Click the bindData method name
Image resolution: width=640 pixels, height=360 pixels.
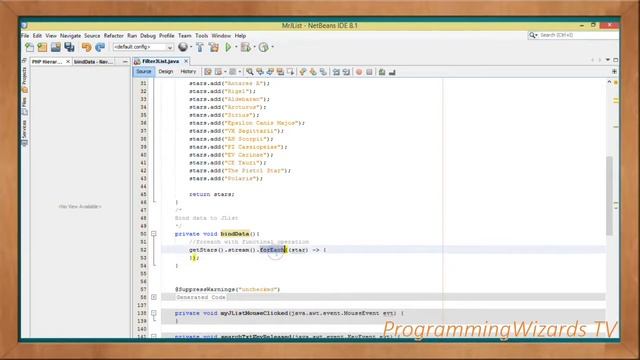tap(235, 234)
